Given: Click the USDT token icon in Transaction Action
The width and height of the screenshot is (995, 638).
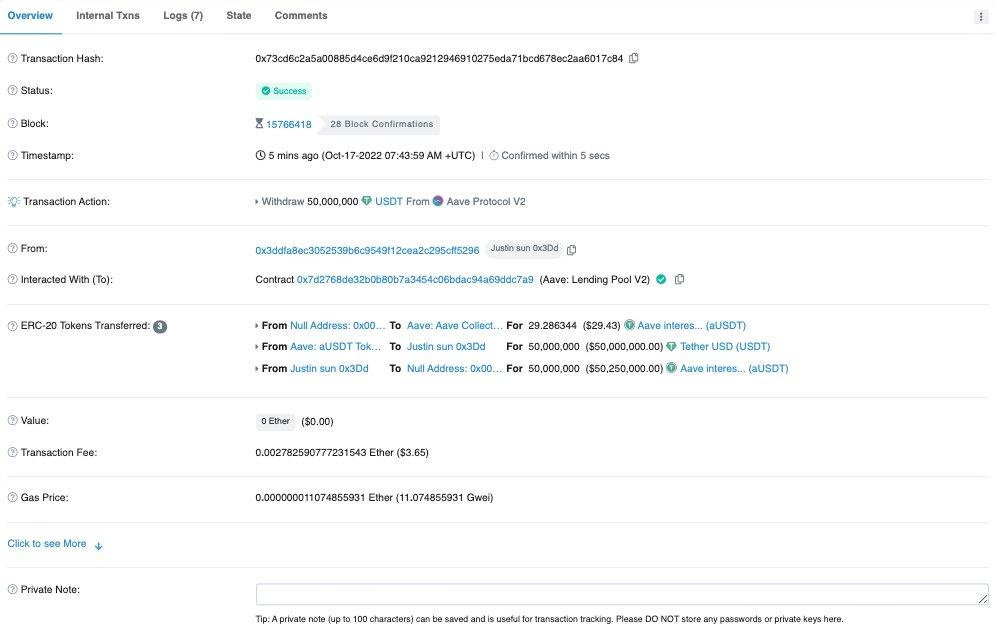Looking at the screenshot, I should 368,201.
